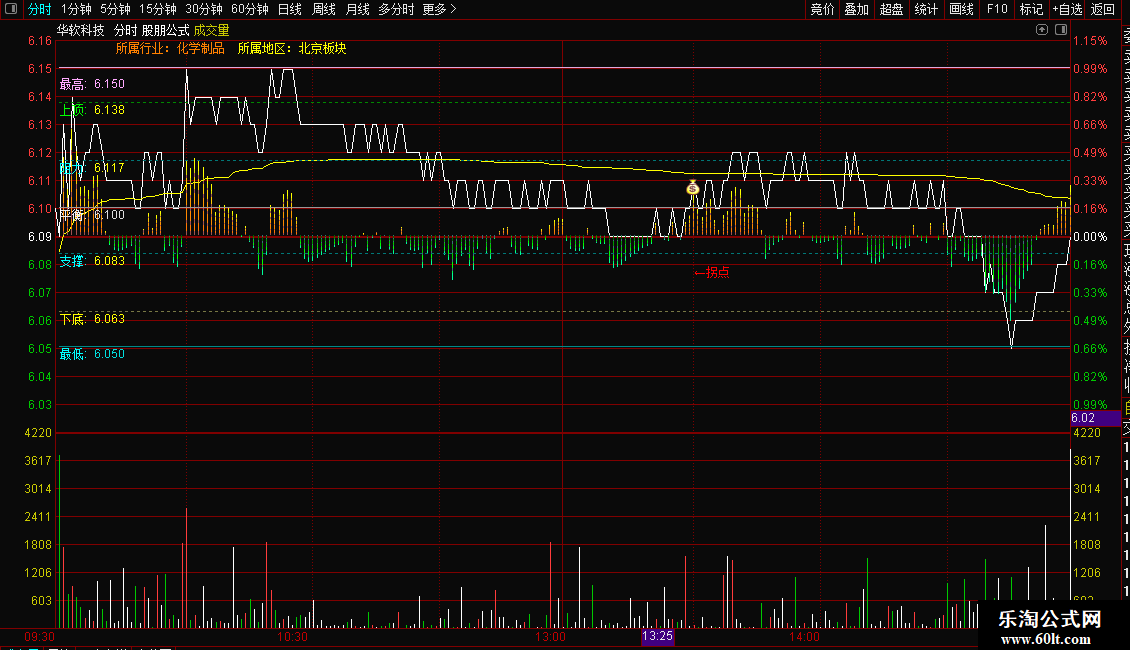Click the 平衡 6.100 label
1130x650 pixels.
(x=92, y=215)
